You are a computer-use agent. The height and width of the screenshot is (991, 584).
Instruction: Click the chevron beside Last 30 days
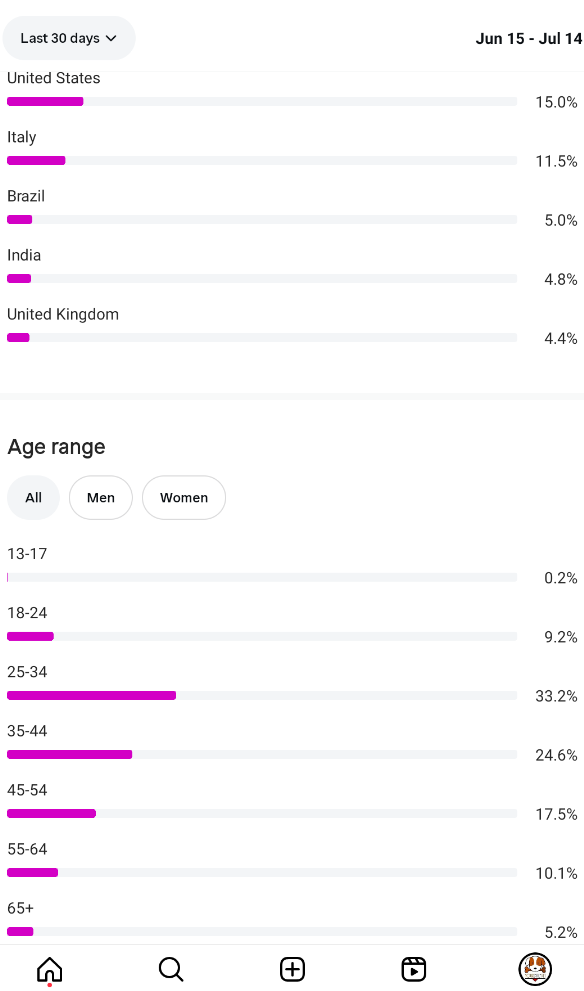pos(111,39)
